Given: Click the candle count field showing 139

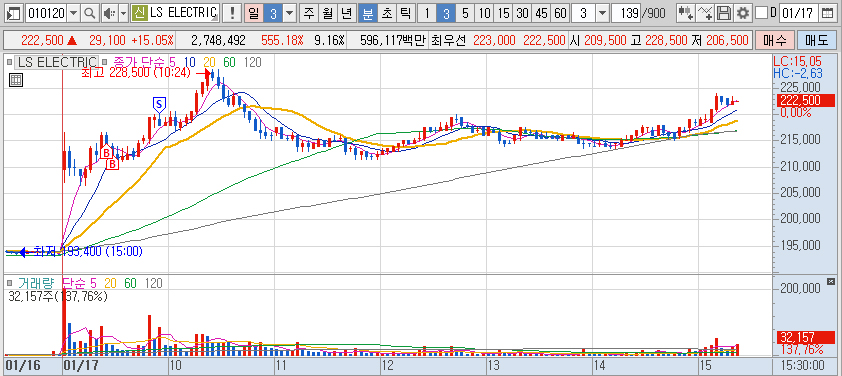Looking at the screenshot, I should pos(627,13).
